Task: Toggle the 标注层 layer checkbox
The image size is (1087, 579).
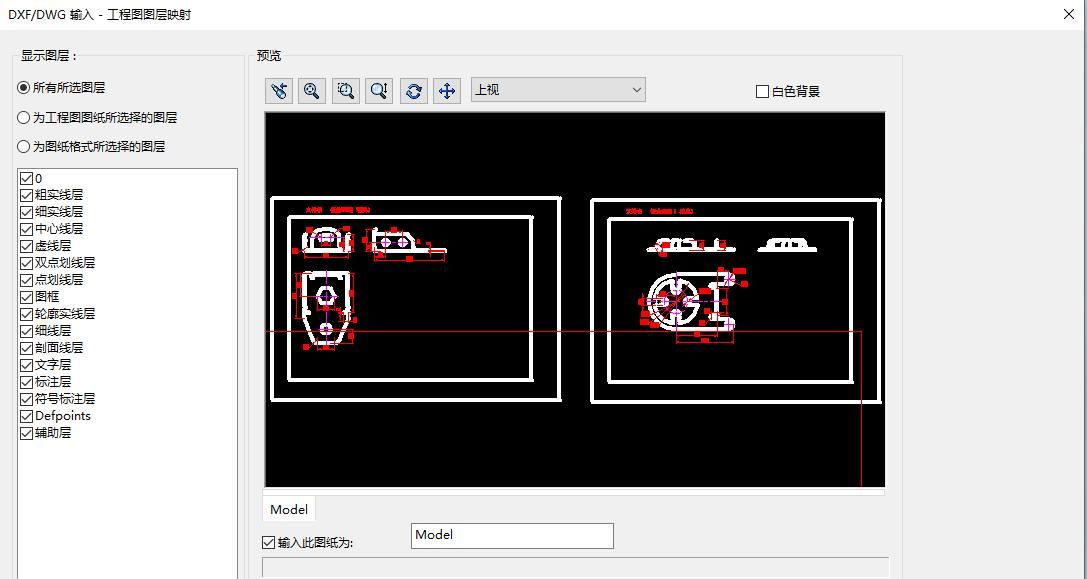Action: (x=26, y=382)
